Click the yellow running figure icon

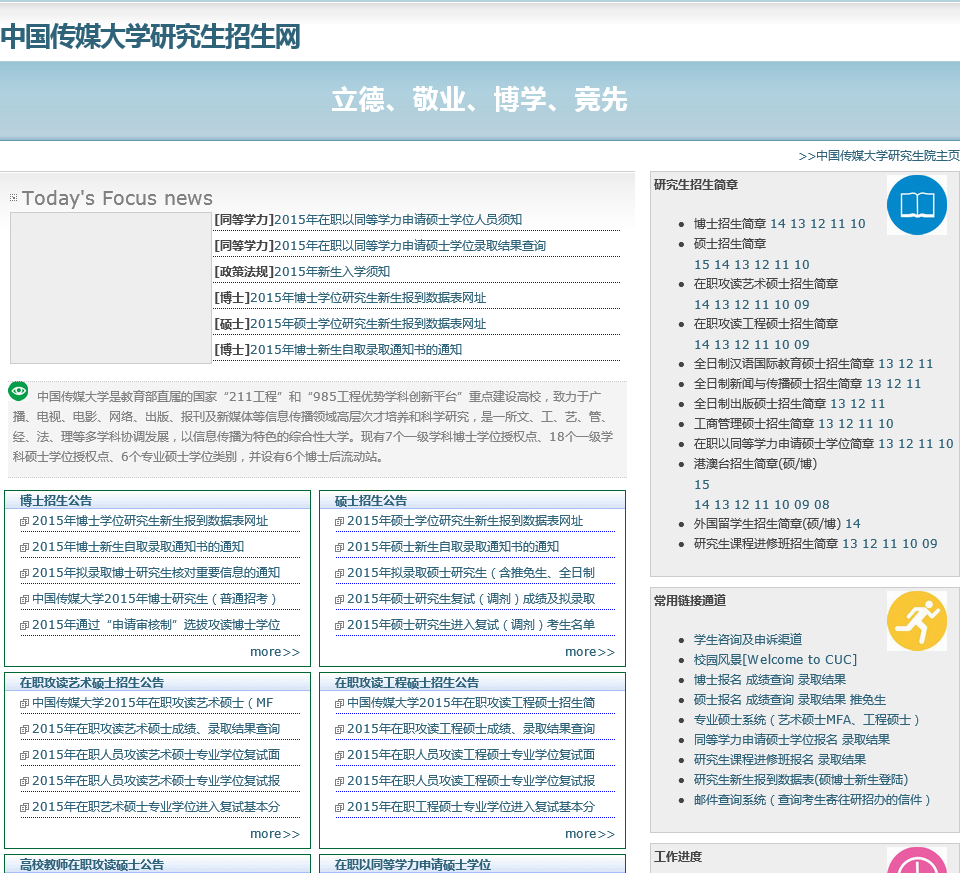(x=916, y=621)
